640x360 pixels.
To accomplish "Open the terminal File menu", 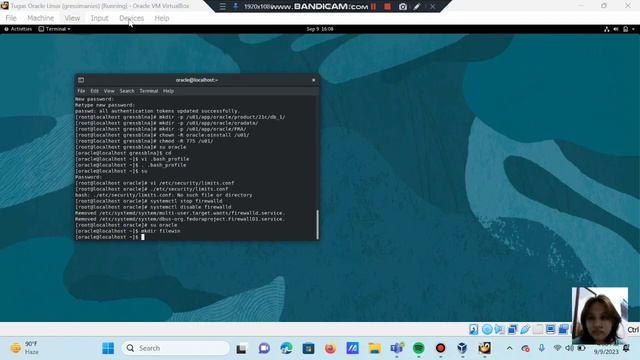I will click(x=81, y=91).
